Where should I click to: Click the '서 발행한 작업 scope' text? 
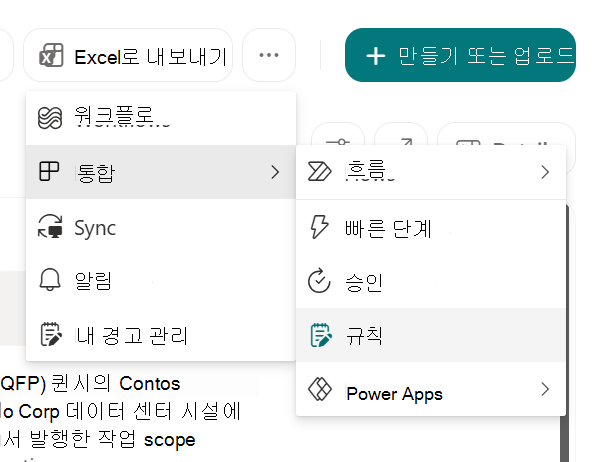point(100,439)
